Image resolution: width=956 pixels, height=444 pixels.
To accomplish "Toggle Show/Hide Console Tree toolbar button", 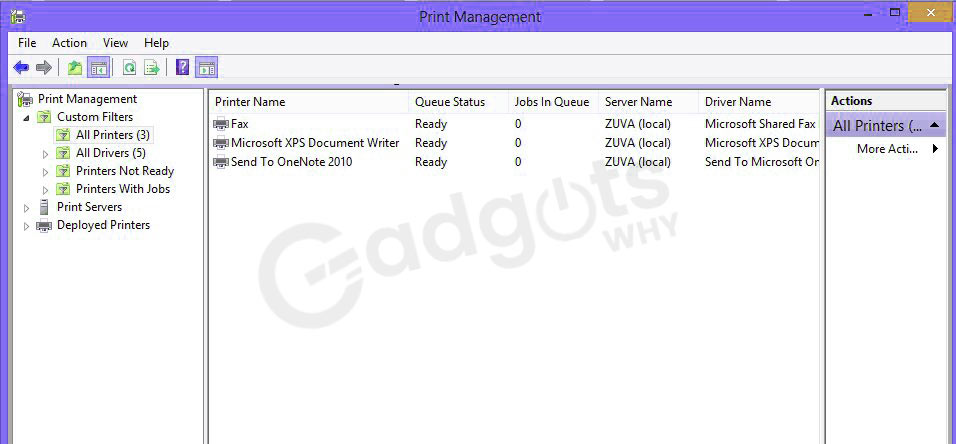I will [x=98, y=68].
